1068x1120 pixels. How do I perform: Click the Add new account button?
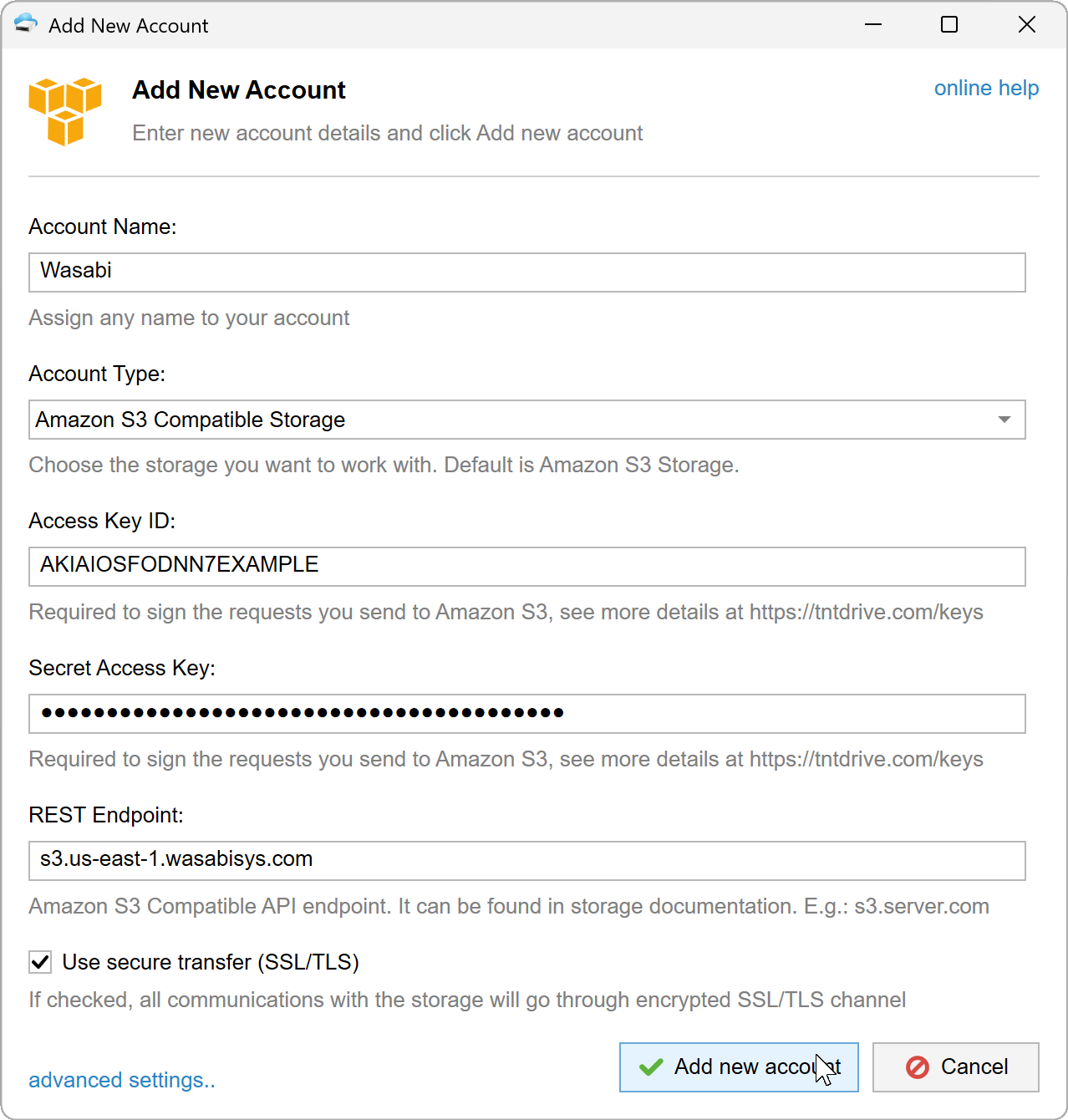[x=739, y=1067]
